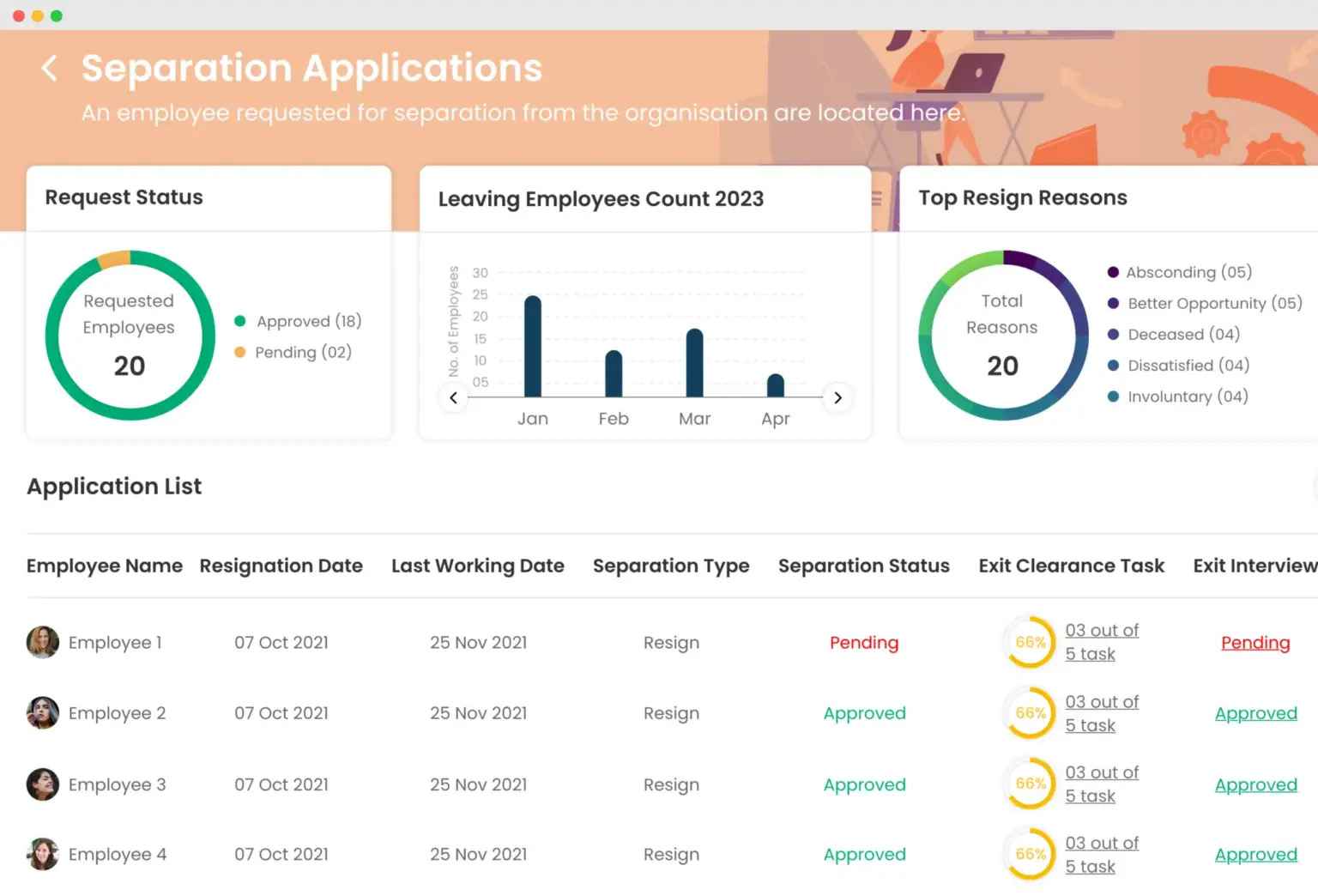Viewport: 1318px width, 896px height.
Task: Sort by Employee Name column header
Action: click(x=105, y=566)
